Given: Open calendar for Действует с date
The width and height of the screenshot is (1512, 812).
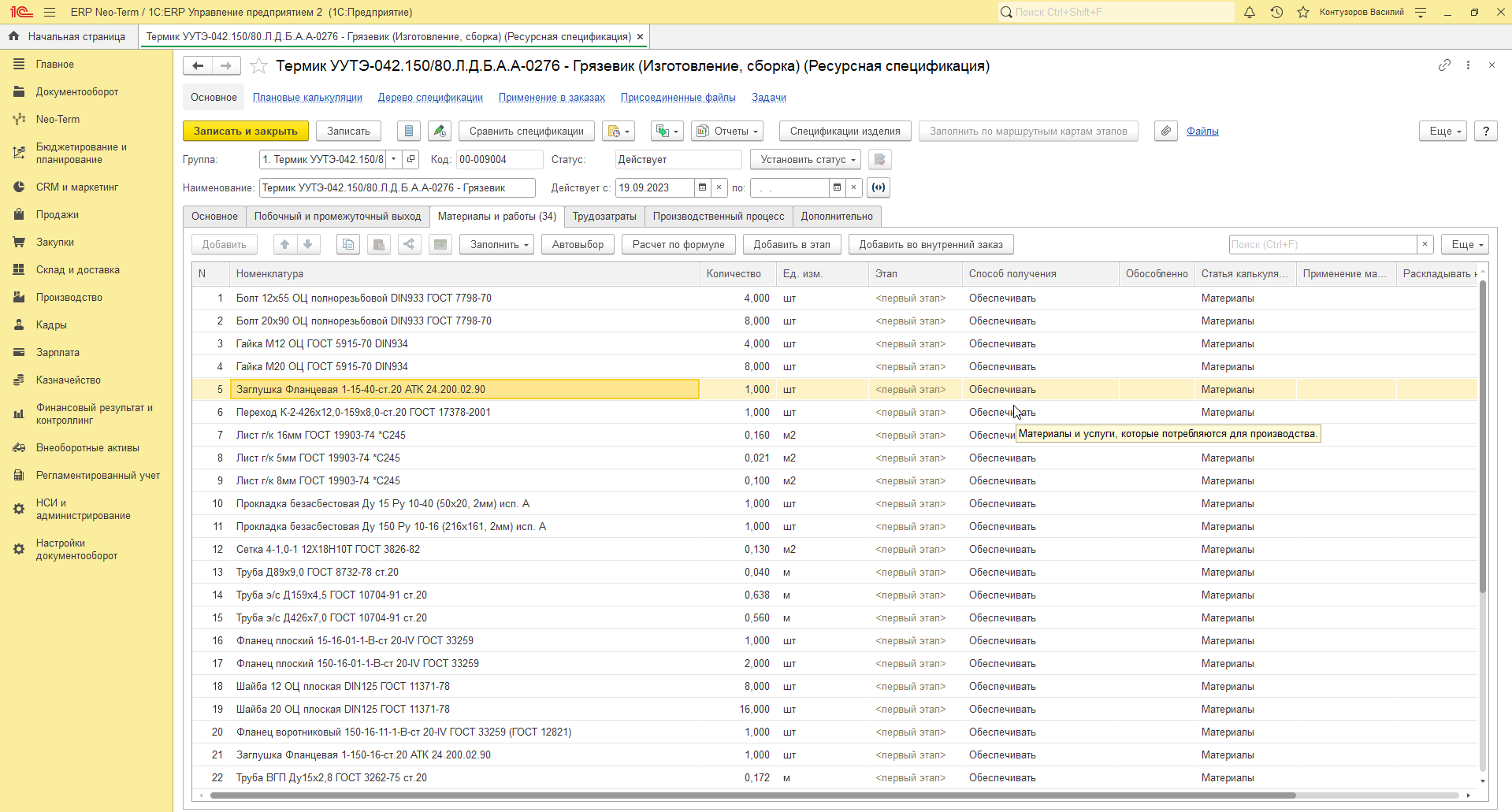Looking at the screenshot, I should pos(702,187).
